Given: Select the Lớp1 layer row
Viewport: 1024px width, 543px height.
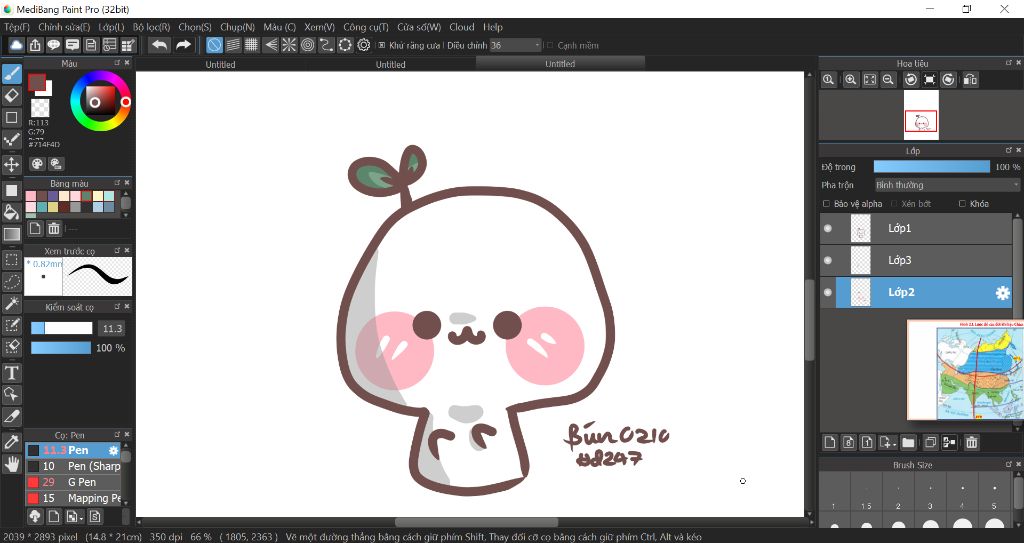Looking at the screenshot, I should click(916, 228).
